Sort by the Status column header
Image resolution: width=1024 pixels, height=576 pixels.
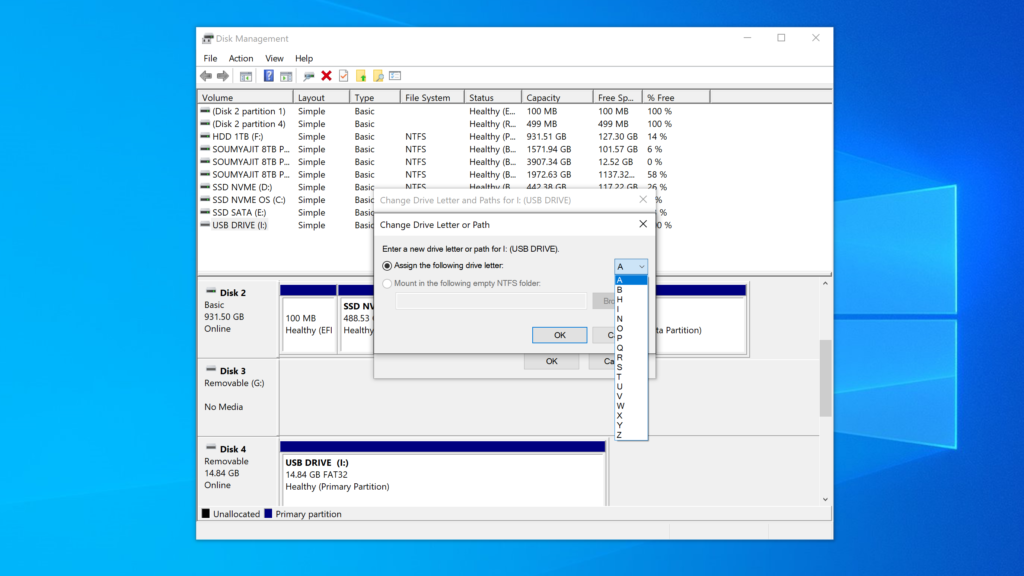tap(493, 97)
